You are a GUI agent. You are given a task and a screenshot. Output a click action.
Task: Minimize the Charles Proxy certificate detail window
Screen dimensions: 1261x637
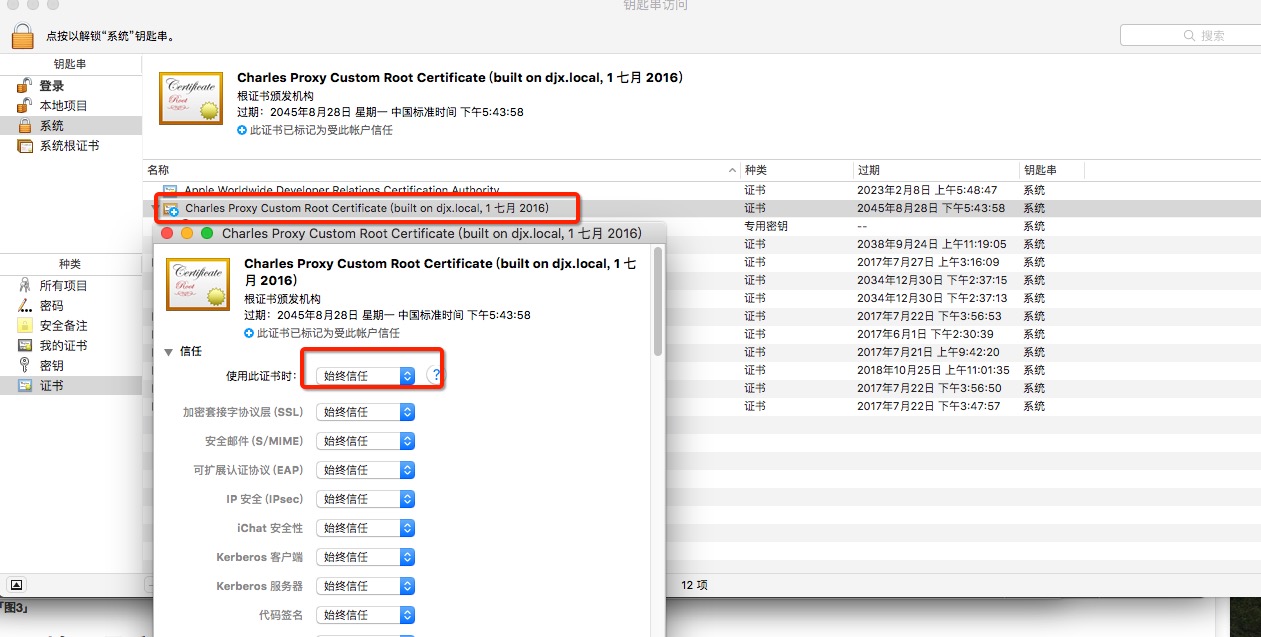point(186,233)
